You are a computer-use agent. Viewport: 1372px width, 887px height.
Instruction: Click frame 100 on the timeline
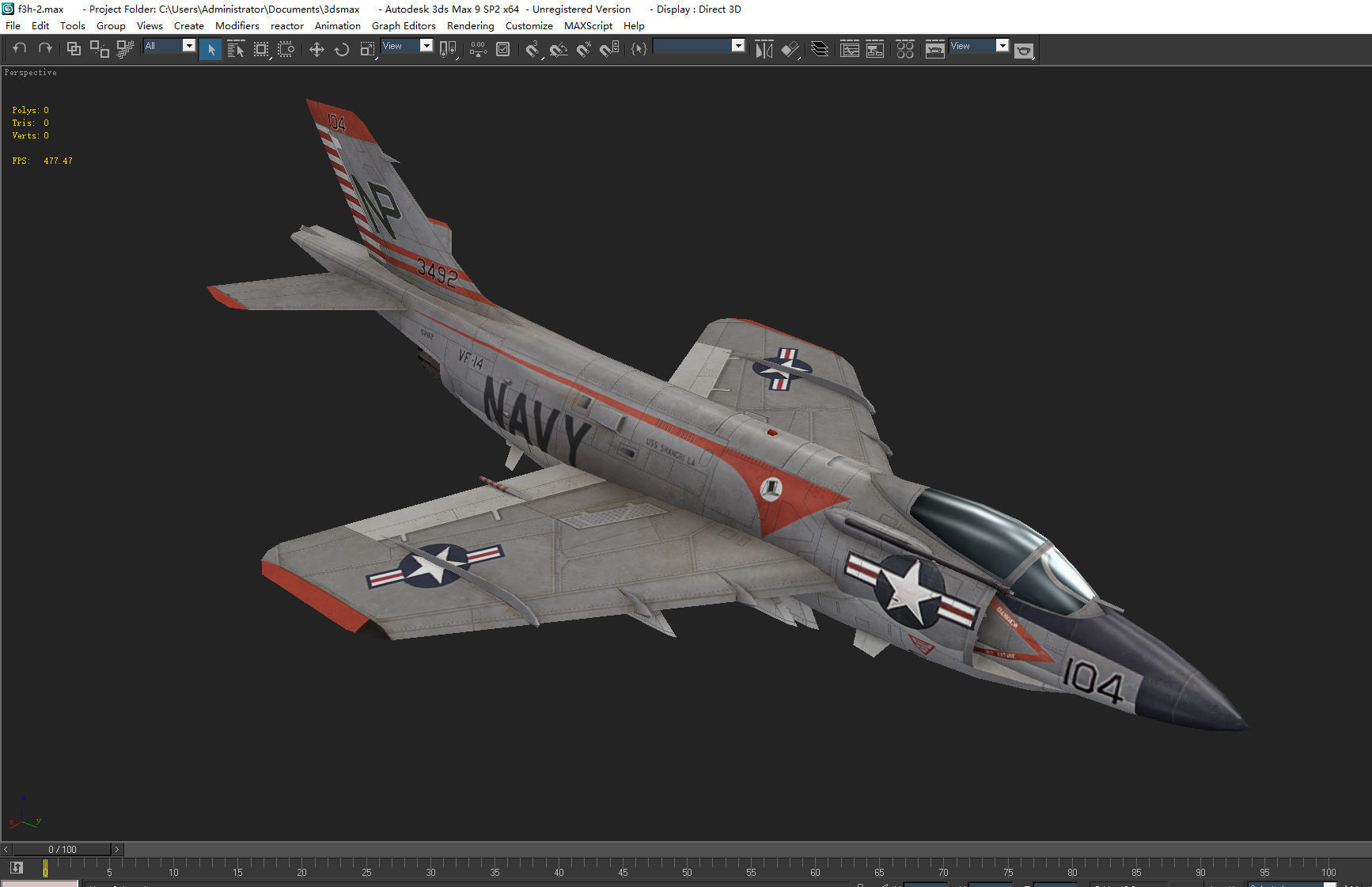pyautogui.click(x=1328, y=872)
